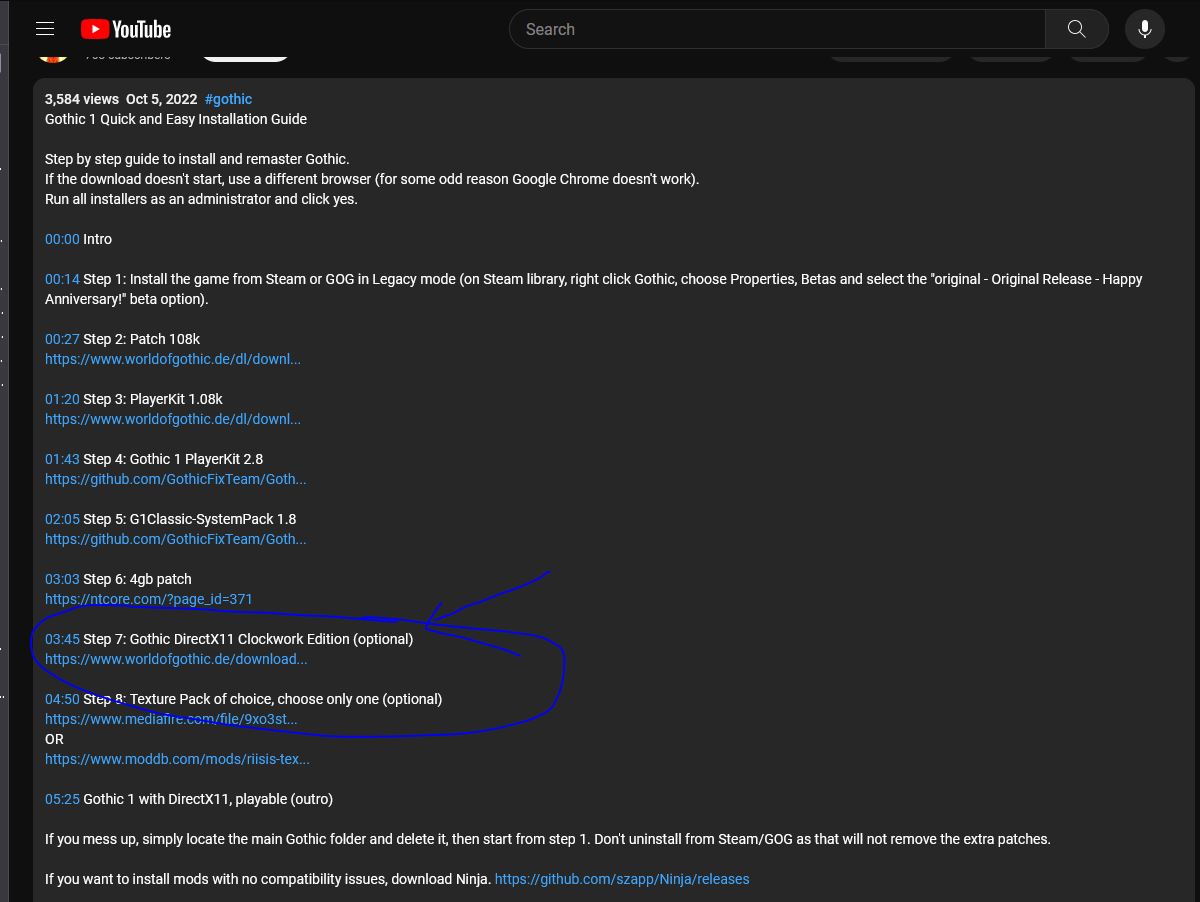Go to the YouTube home logo
Screen dimensions: 1200x902
click(x=126, y=29)
